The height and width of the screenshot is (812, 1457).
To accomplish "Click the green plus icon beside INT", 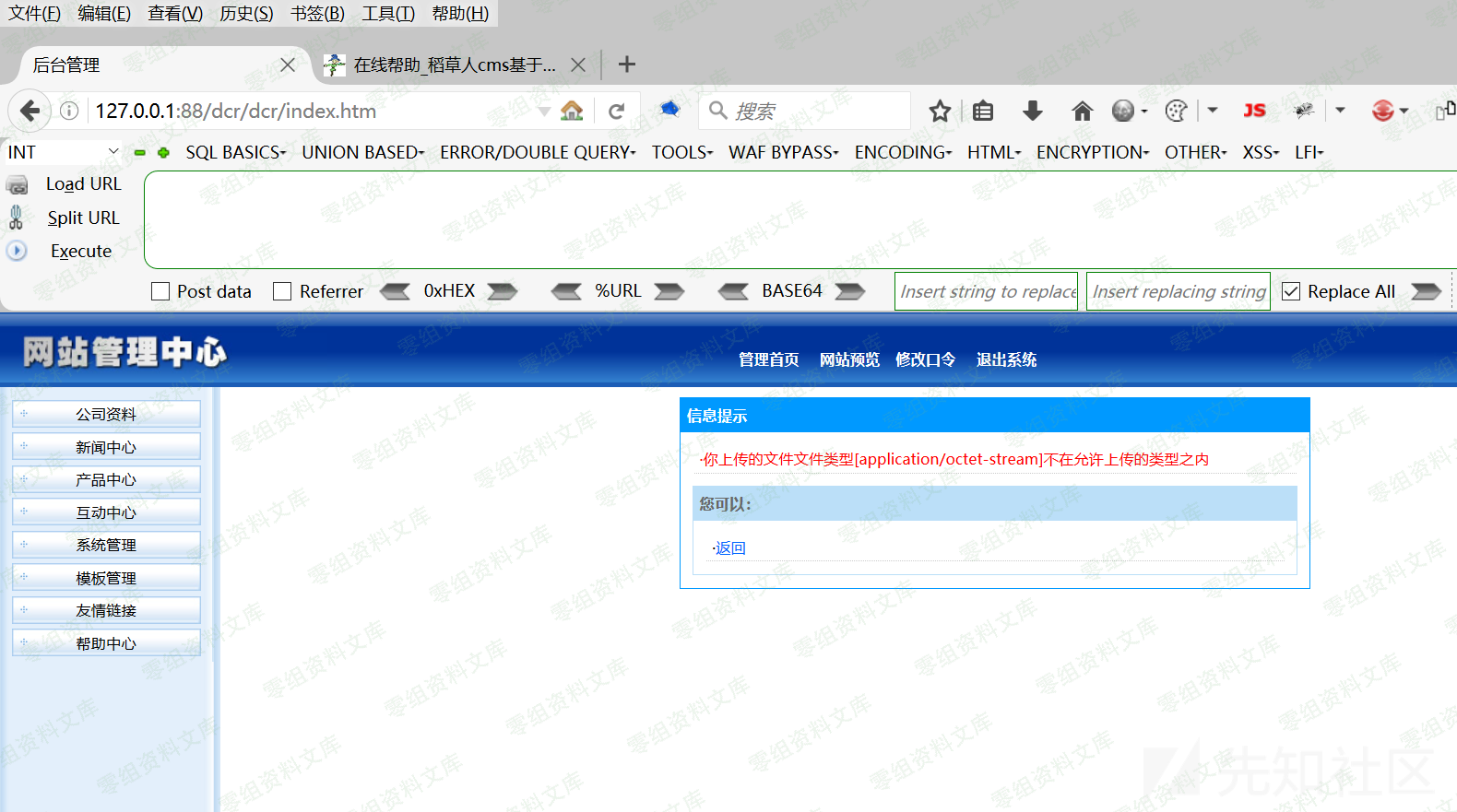I will pyautogui.click(x=163, y=153).
